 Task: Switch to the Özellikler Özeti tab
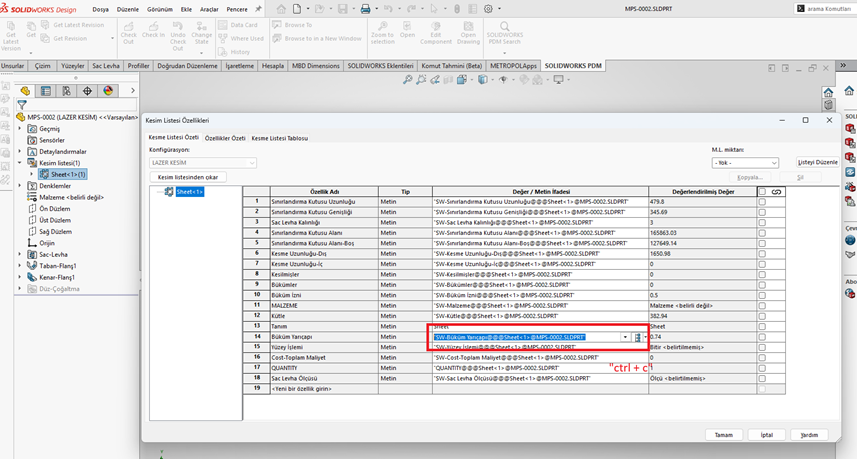(x=225, y=137)
